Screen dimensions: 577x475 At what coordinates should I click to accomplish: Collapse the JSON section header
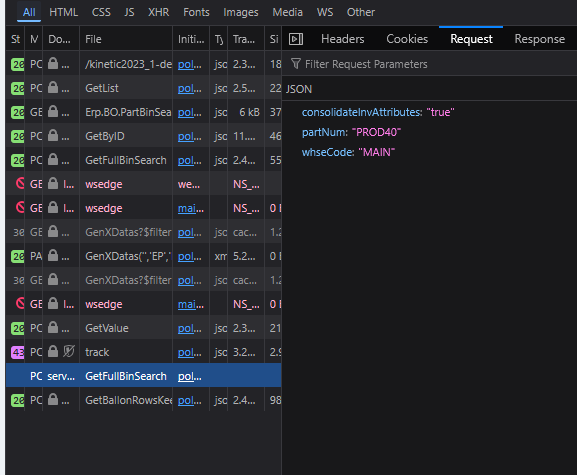[429, 89]
